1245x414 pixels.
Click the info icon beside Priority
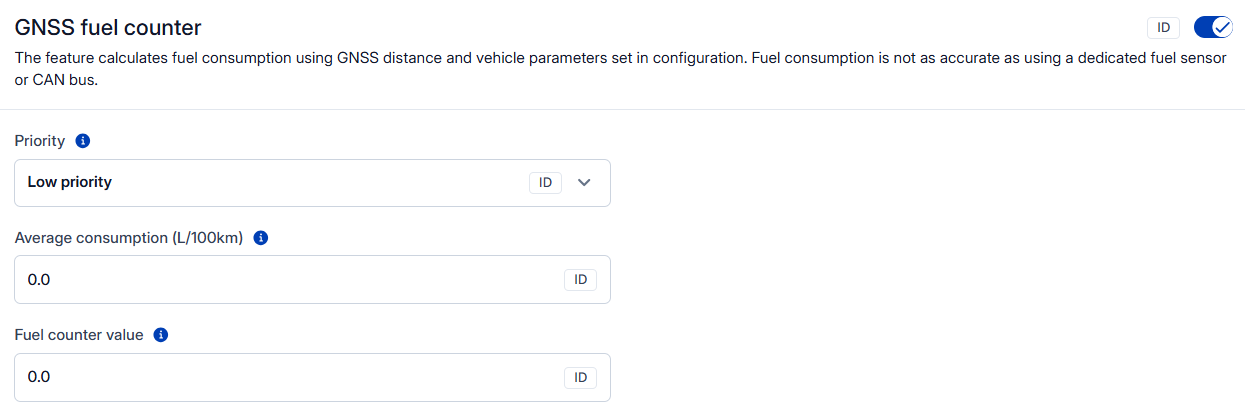pyautogui.click(x=83, y=141)
